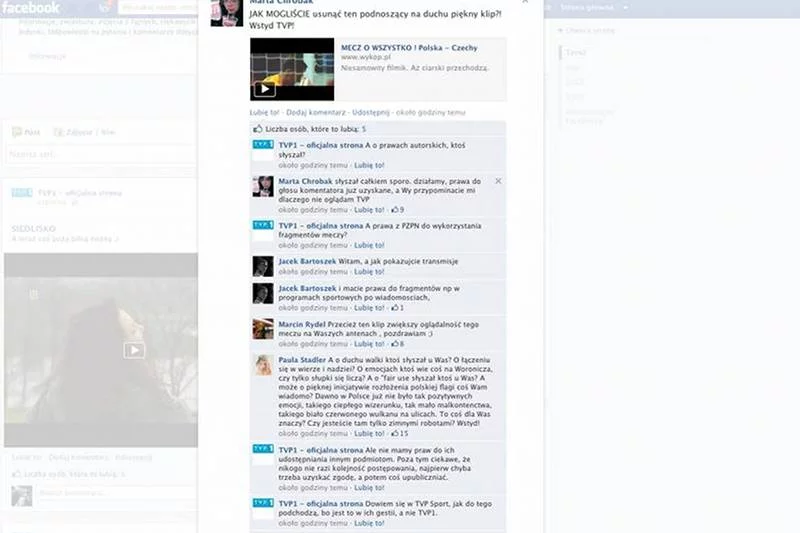Viewport: 800px width, 533px height.
Task: Like the 'Ale nie mamy praw' comment
Action: 369,488
